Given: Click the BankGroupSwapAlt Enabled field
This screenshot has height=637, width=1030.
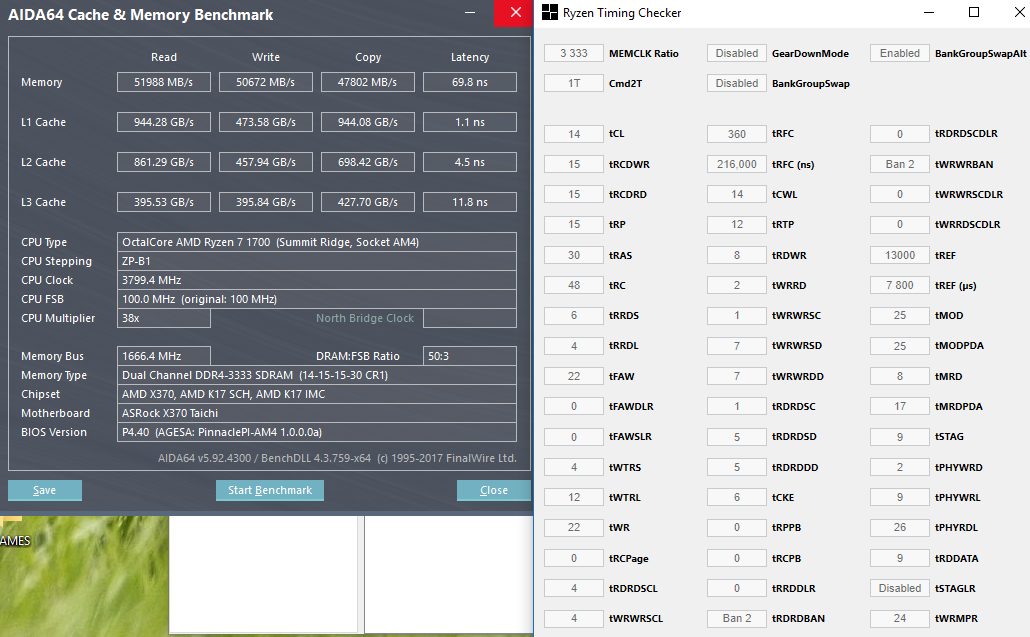Looking at the screenshot, I should (899, 53).
